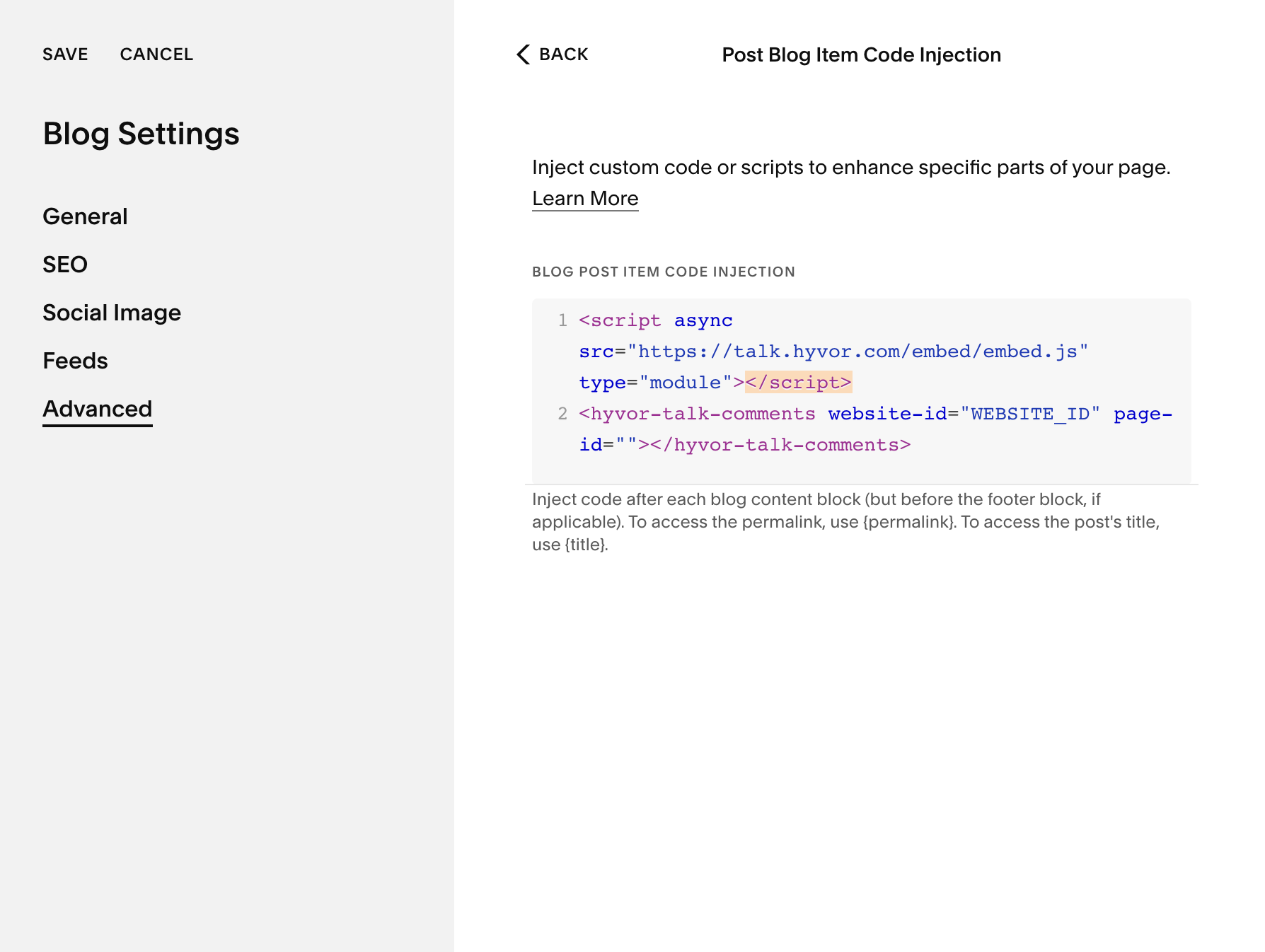1265x952 pixels.
Task: Click the BLOG POST ITEM CODE INJECTION label
Action: coord(663,272)
